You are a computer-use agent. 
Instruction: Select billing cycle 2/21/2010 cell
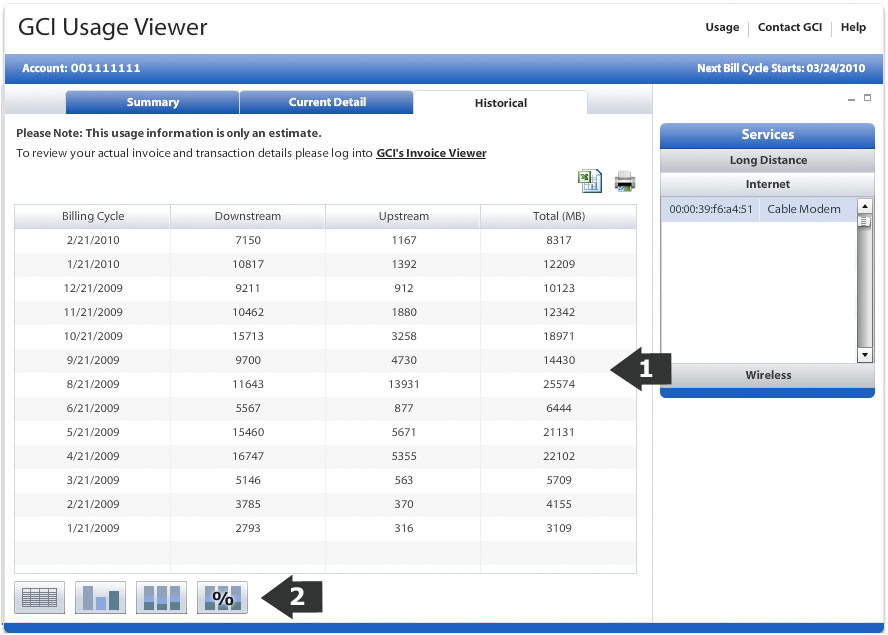(x=92, y=240)
